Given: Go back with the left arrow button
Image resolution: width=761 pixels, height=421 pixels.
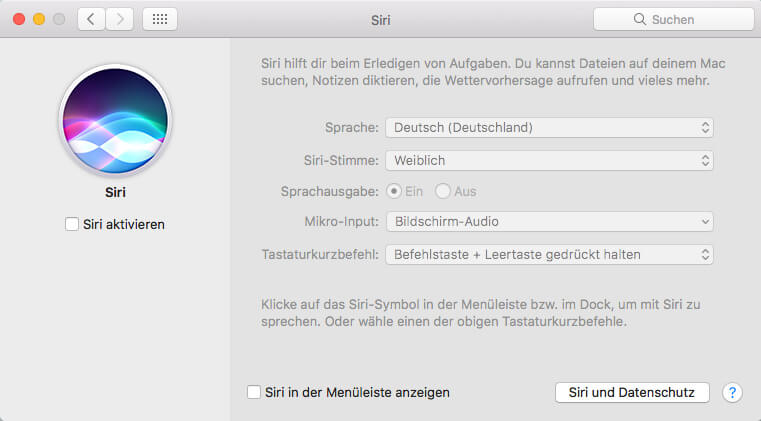Looking at the screenshot, I should [x=91, y=19].
